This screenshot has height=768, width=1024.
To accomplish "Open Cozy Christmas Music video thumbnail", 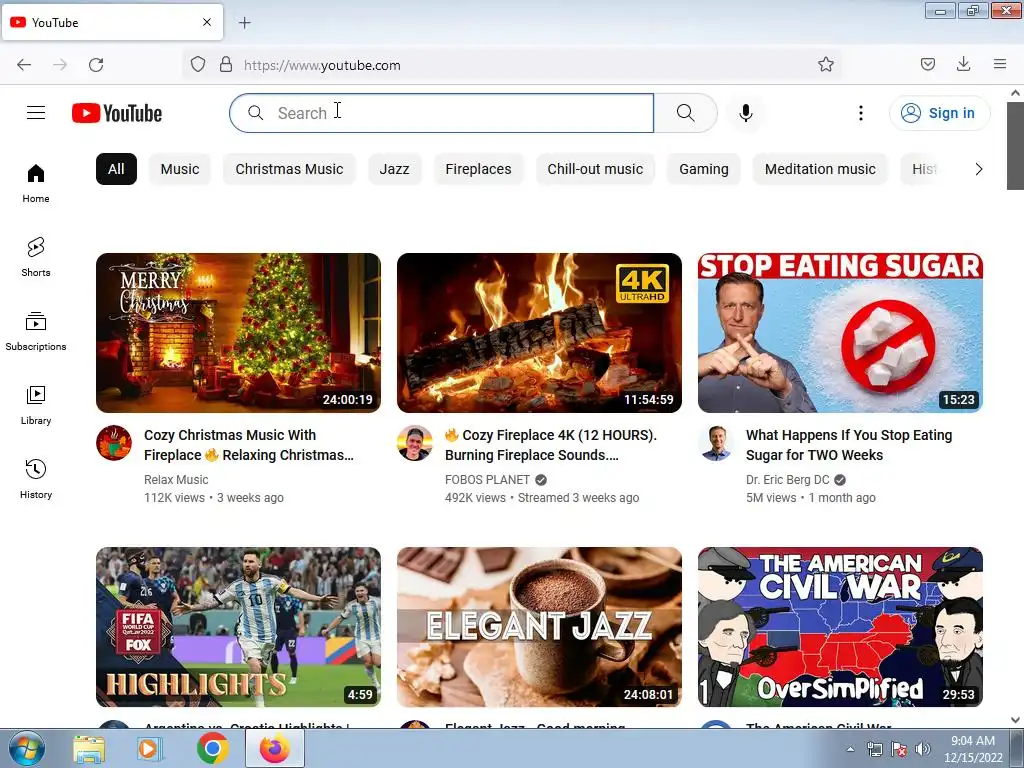I will click(238, 333).
